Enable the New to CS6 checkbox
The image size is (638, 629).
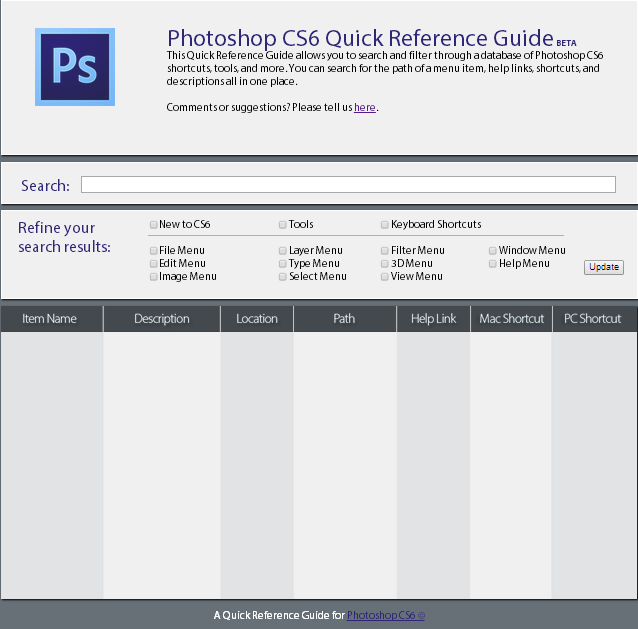pos(153,225)
